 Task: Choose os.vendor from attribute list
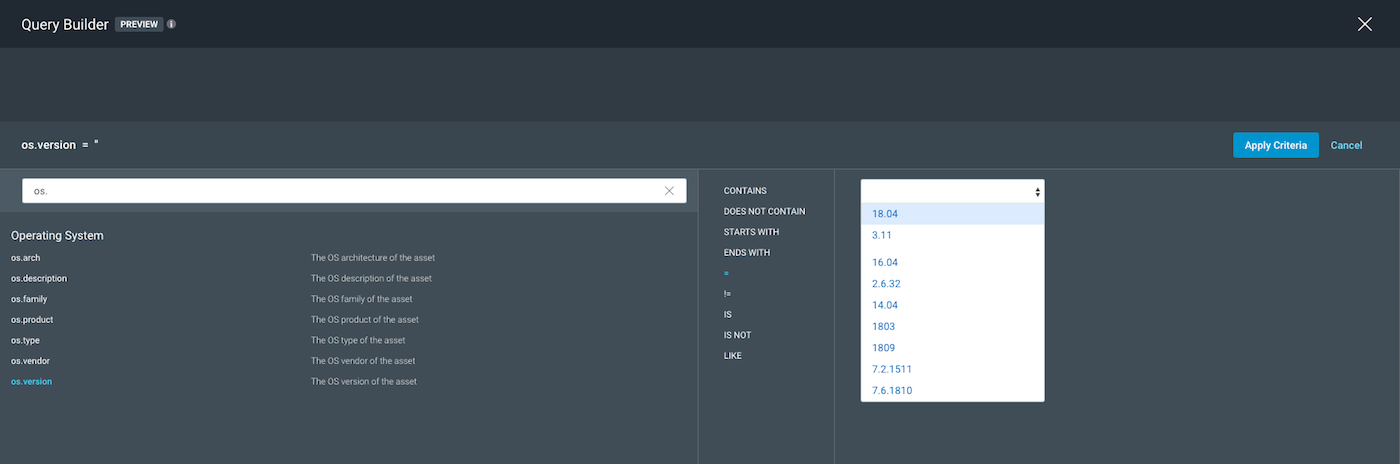(x=30, y=361)
